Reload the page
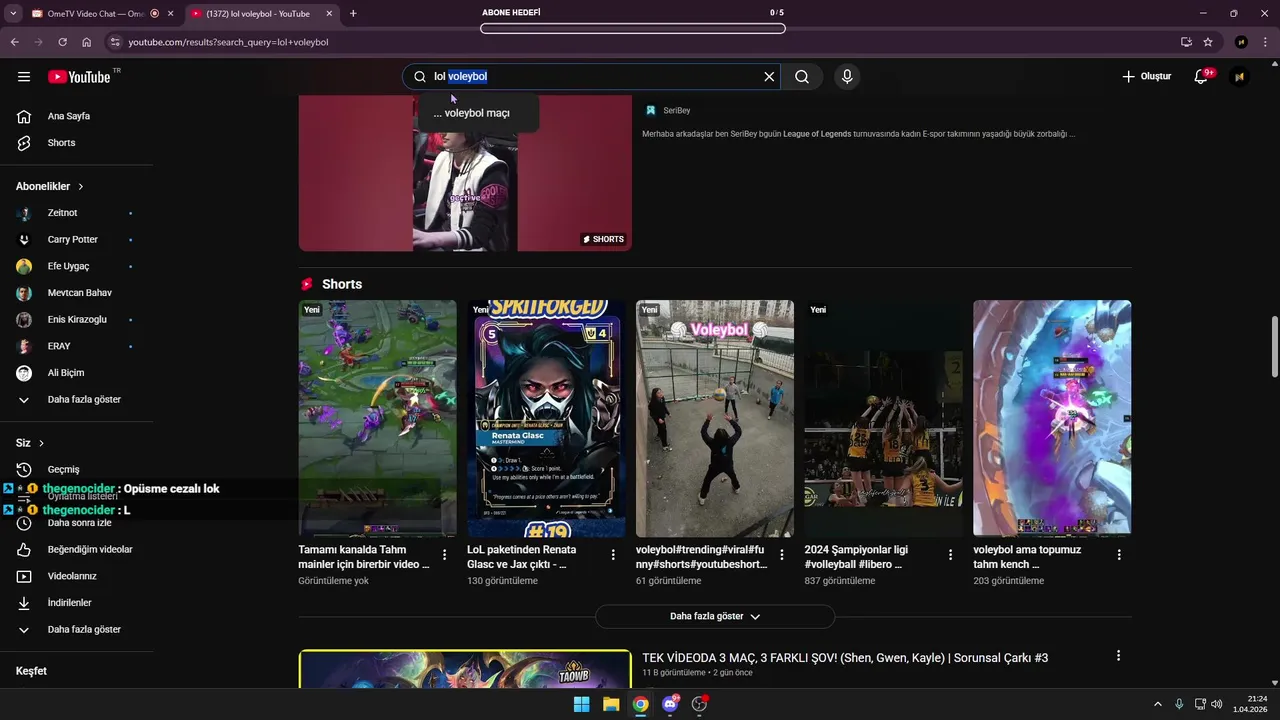The width and height of the screenshot is (1280, 720). click(x=62, y=42)
